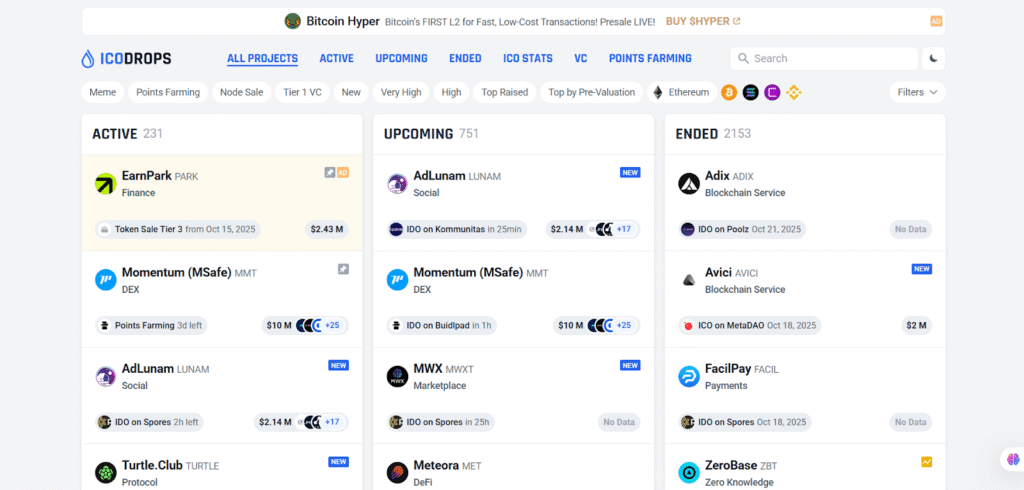Click the BUY $HYPER link

click(703, 22)
